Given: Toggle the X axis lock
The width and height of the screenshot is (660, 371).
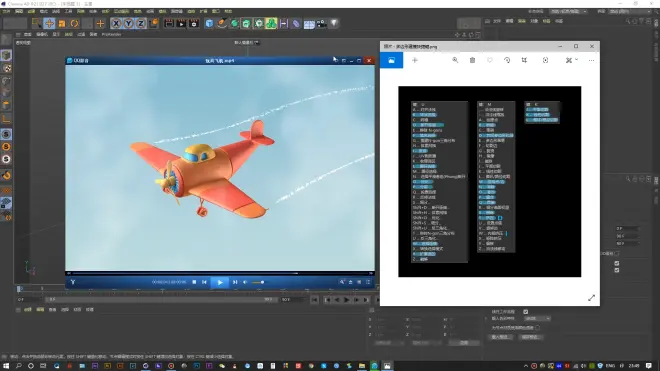Looking at the screenshot, I should [116, 24].
